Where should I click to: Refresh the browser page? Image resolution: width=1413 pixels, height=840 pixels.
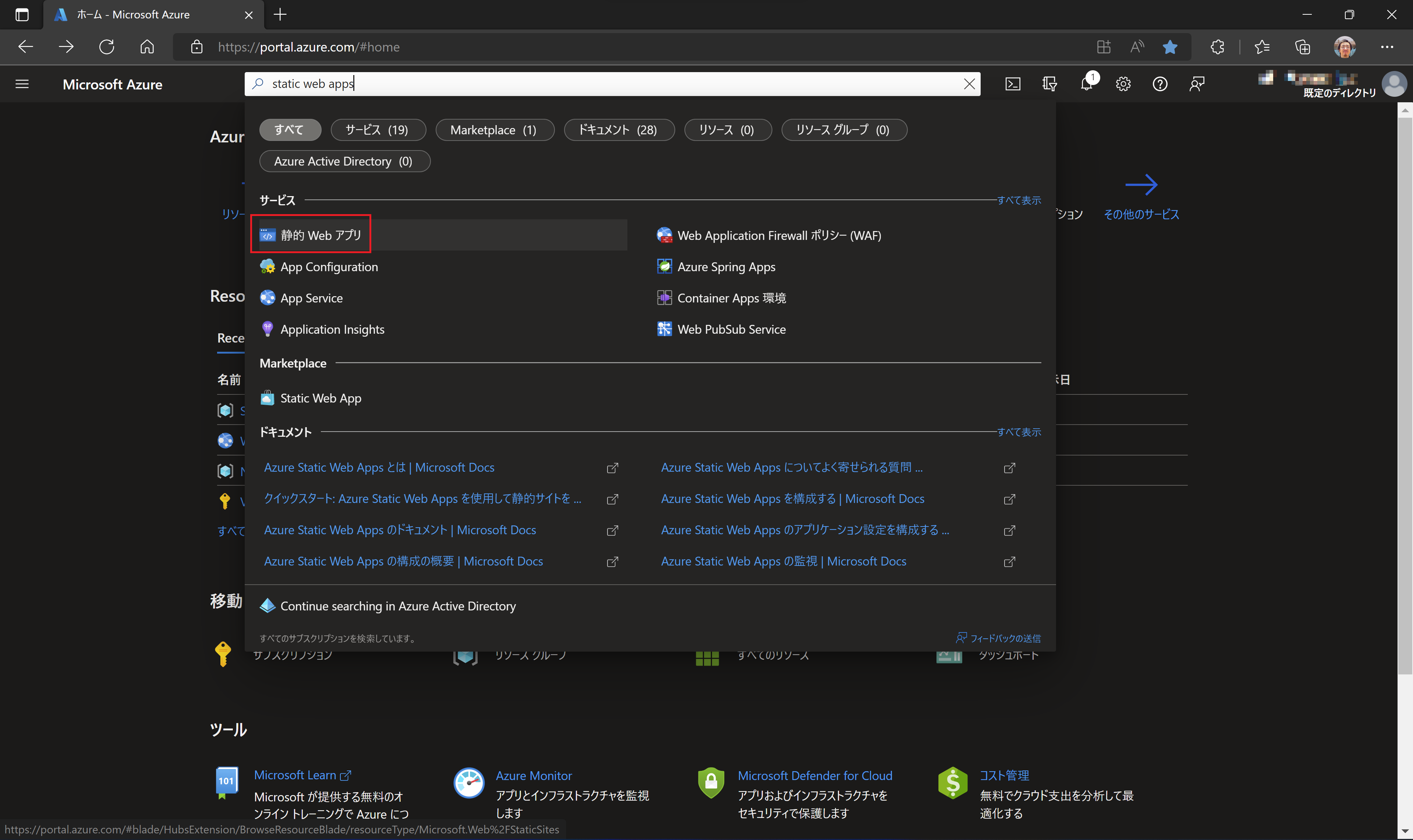coord(106,46)
